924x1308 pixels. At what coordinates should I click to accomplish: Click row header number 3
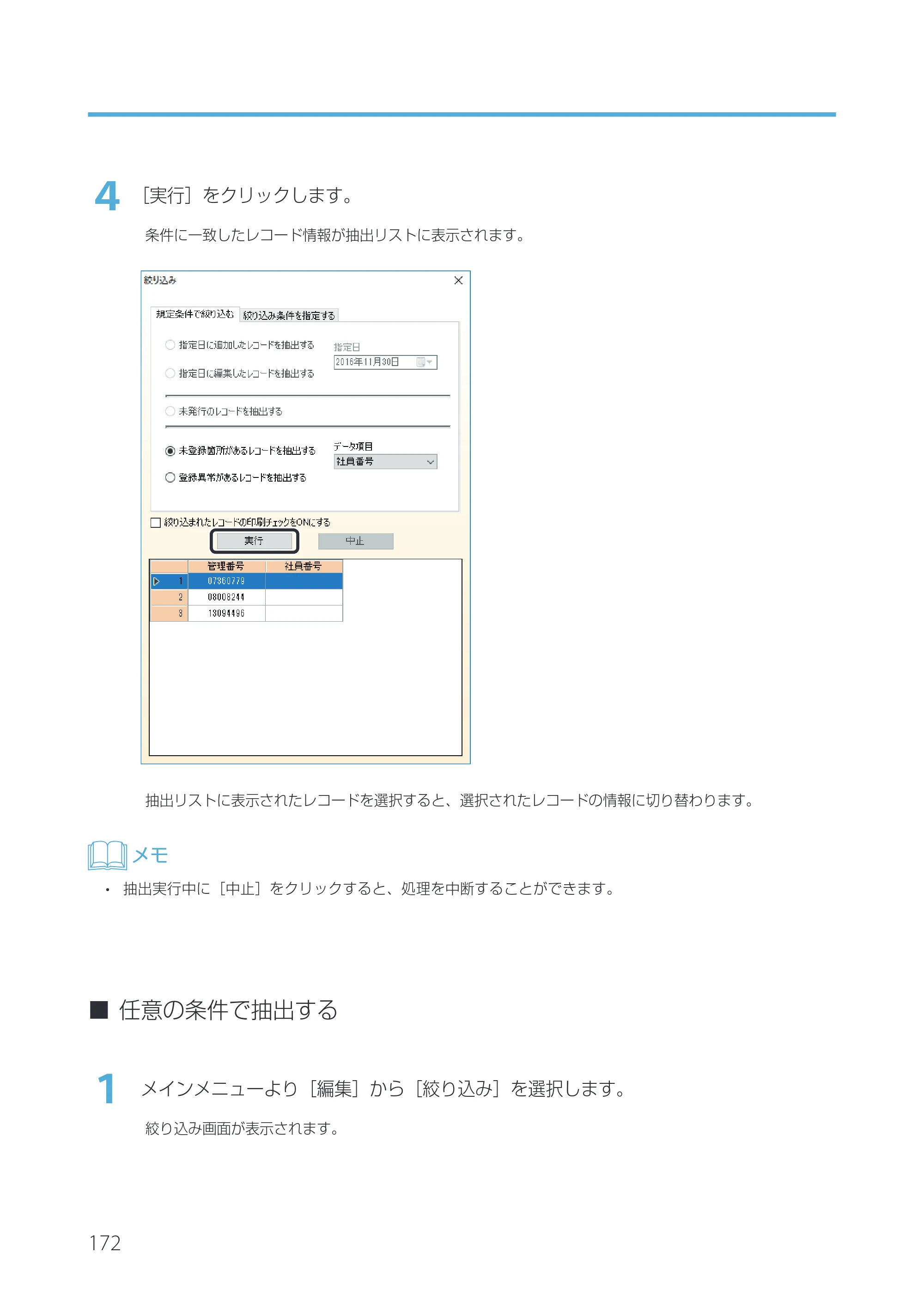click(x=169, y=613)
